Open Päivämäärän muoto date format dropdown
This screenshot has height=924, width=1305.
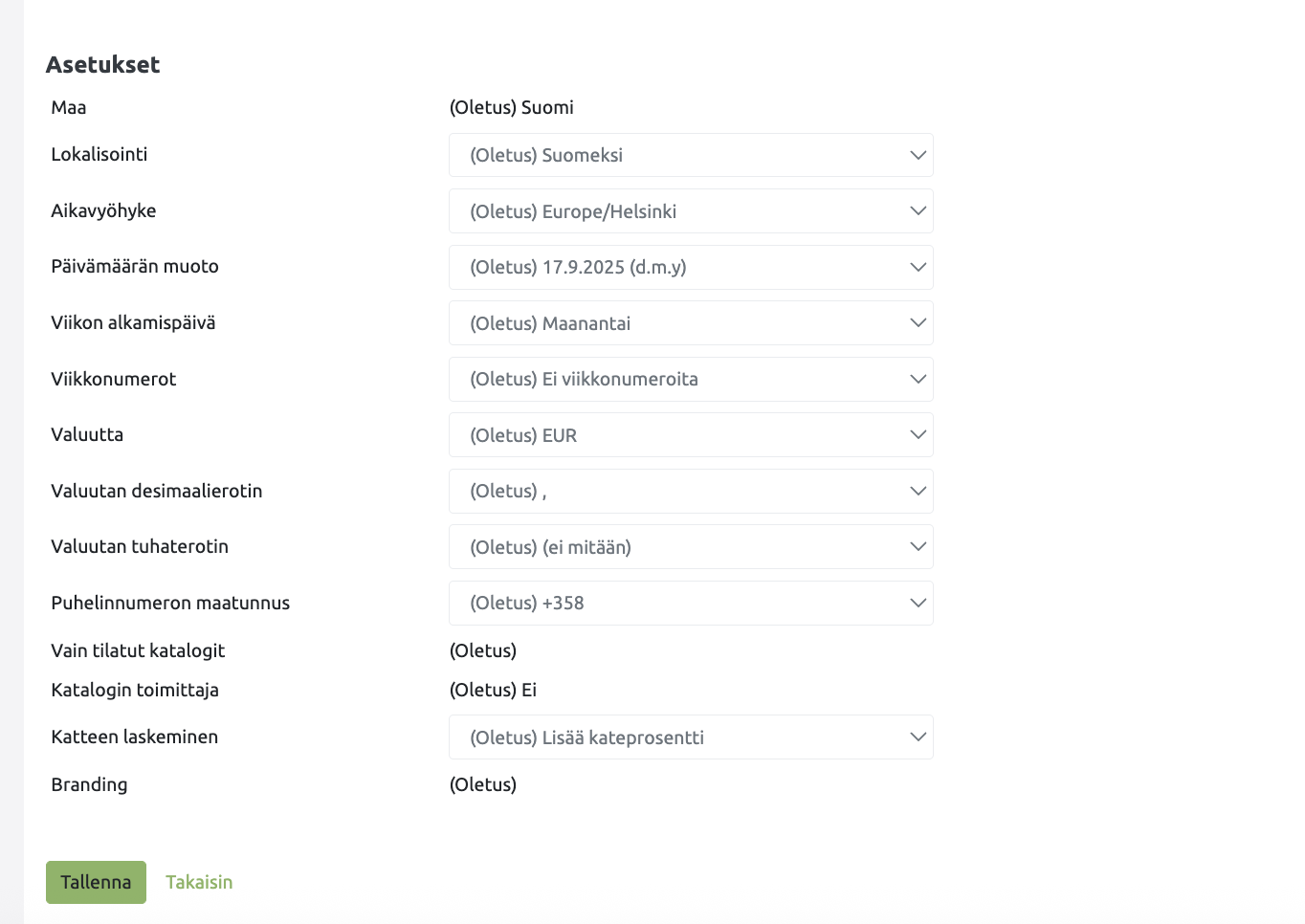(x=690, y=267)
